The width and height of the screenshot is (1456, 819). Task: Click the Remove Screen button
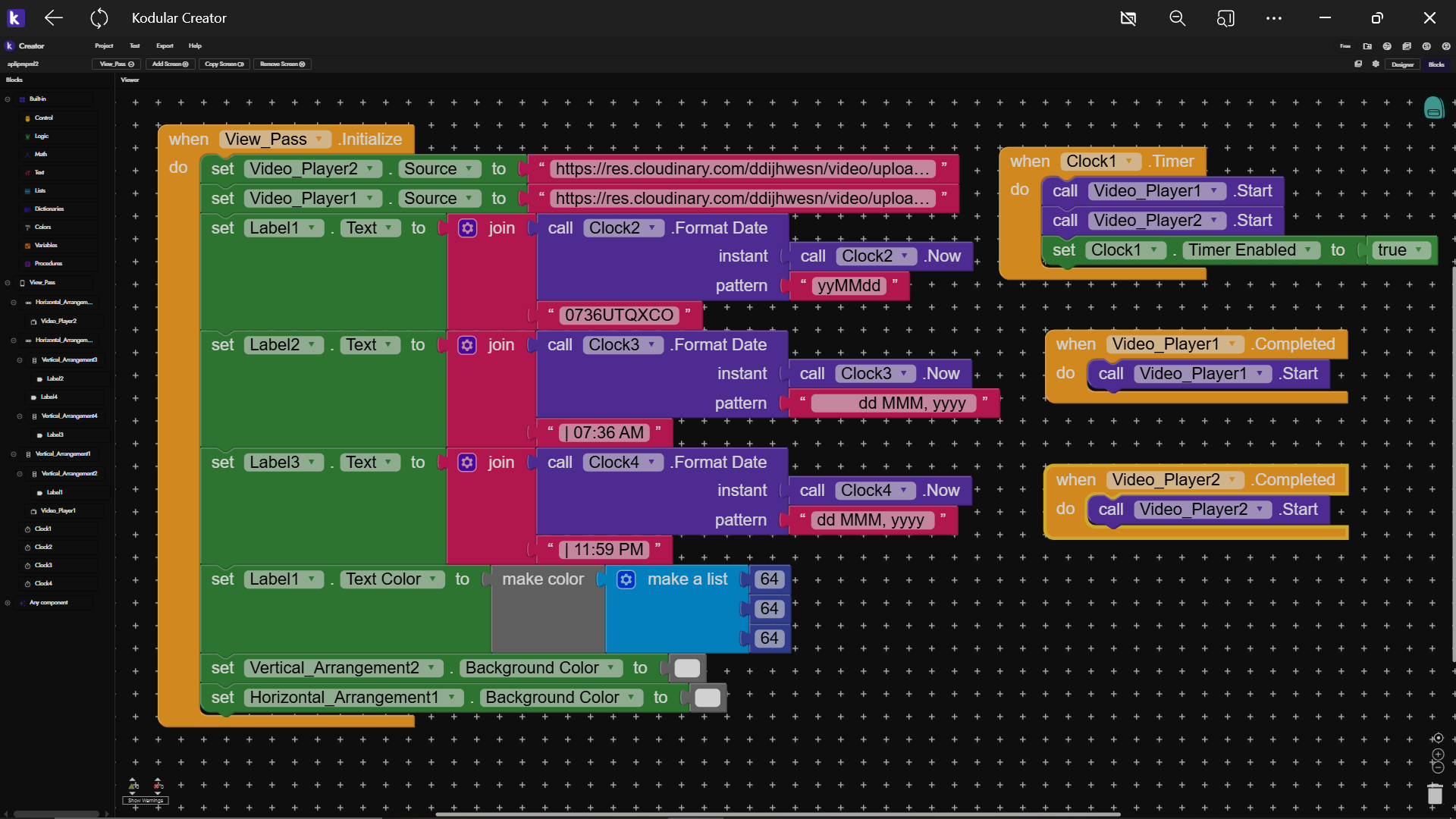click(282, 64)
